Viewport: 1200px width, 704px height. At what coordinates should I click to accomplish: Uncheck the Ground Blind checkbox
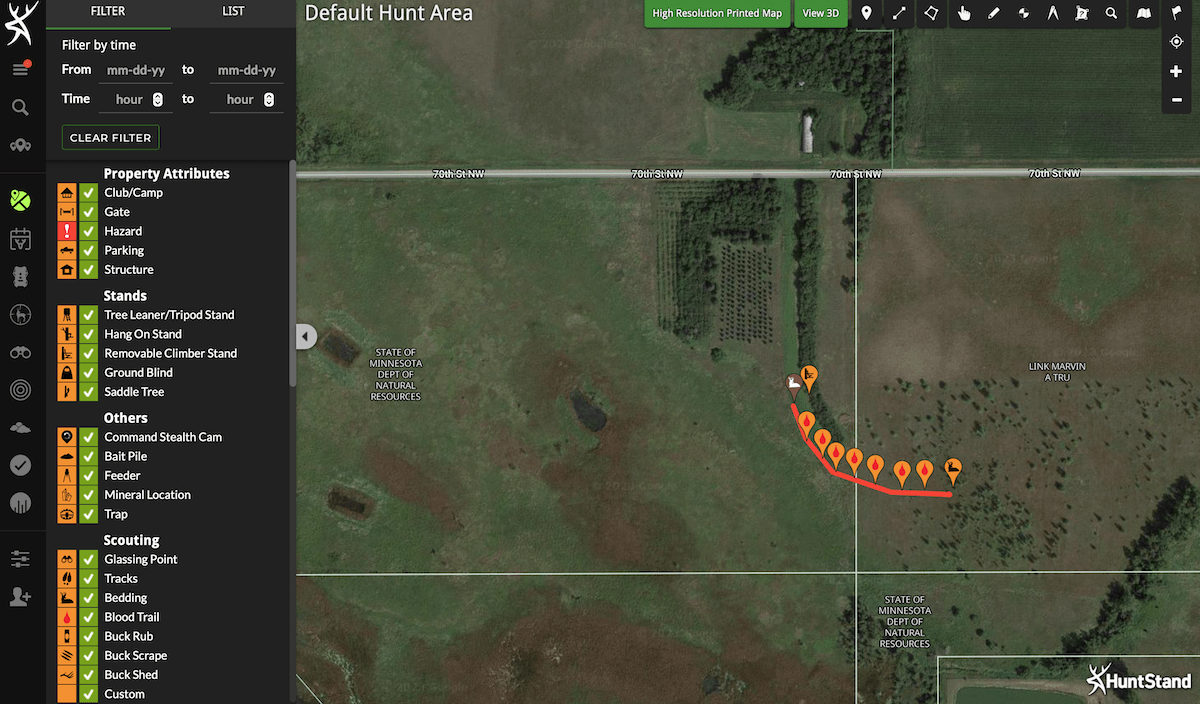tap(88, 373)
